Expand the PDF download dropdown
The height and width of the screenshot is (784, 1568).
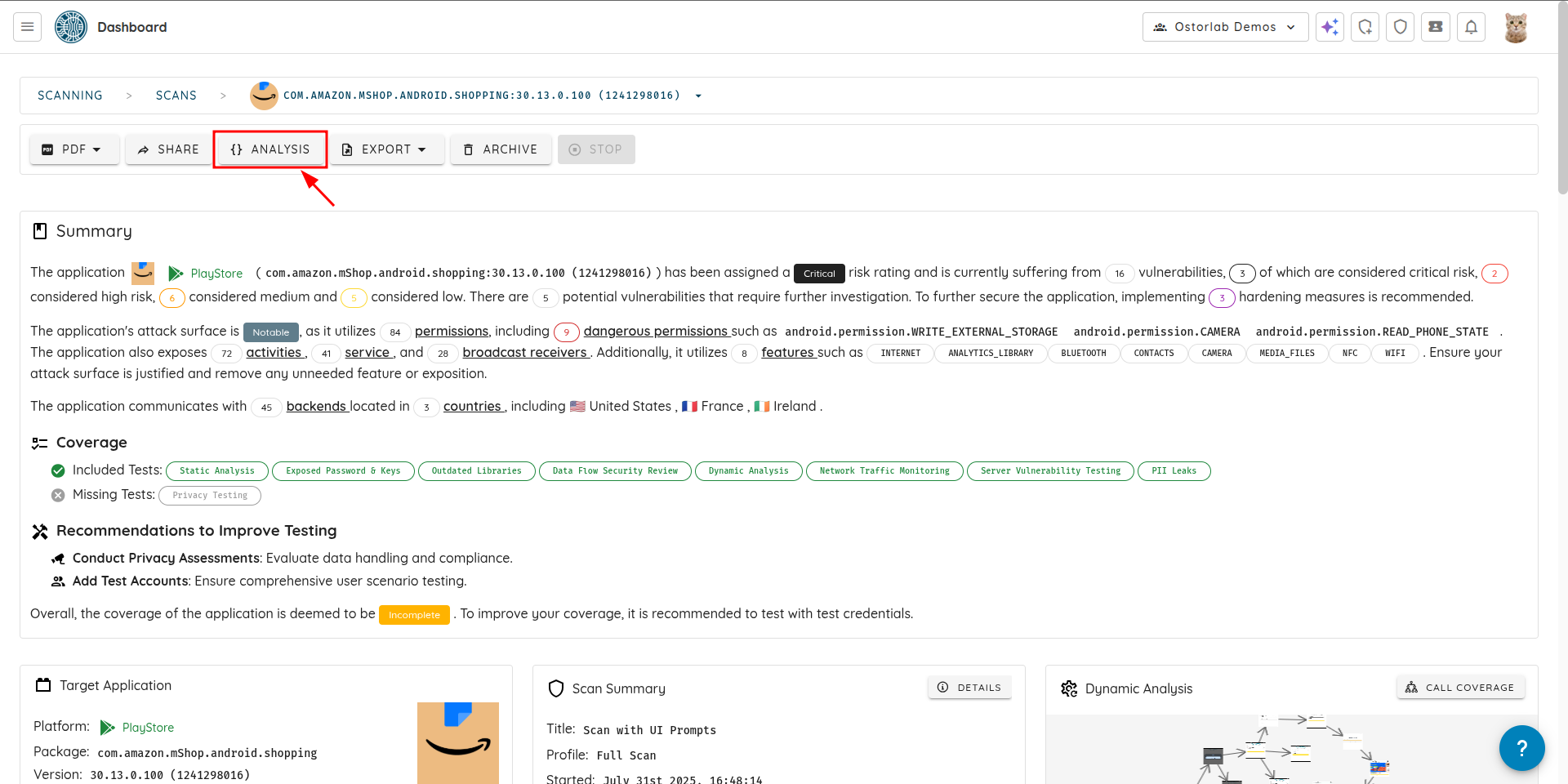[x=74, y=149]
